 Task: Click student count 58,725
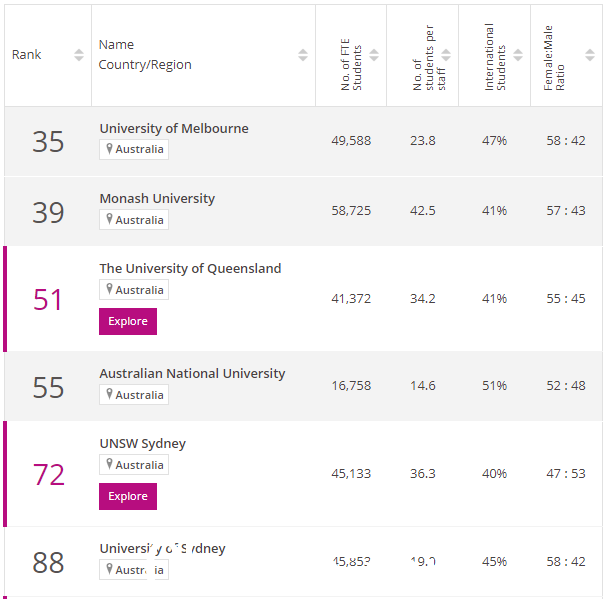pos(351,211)
